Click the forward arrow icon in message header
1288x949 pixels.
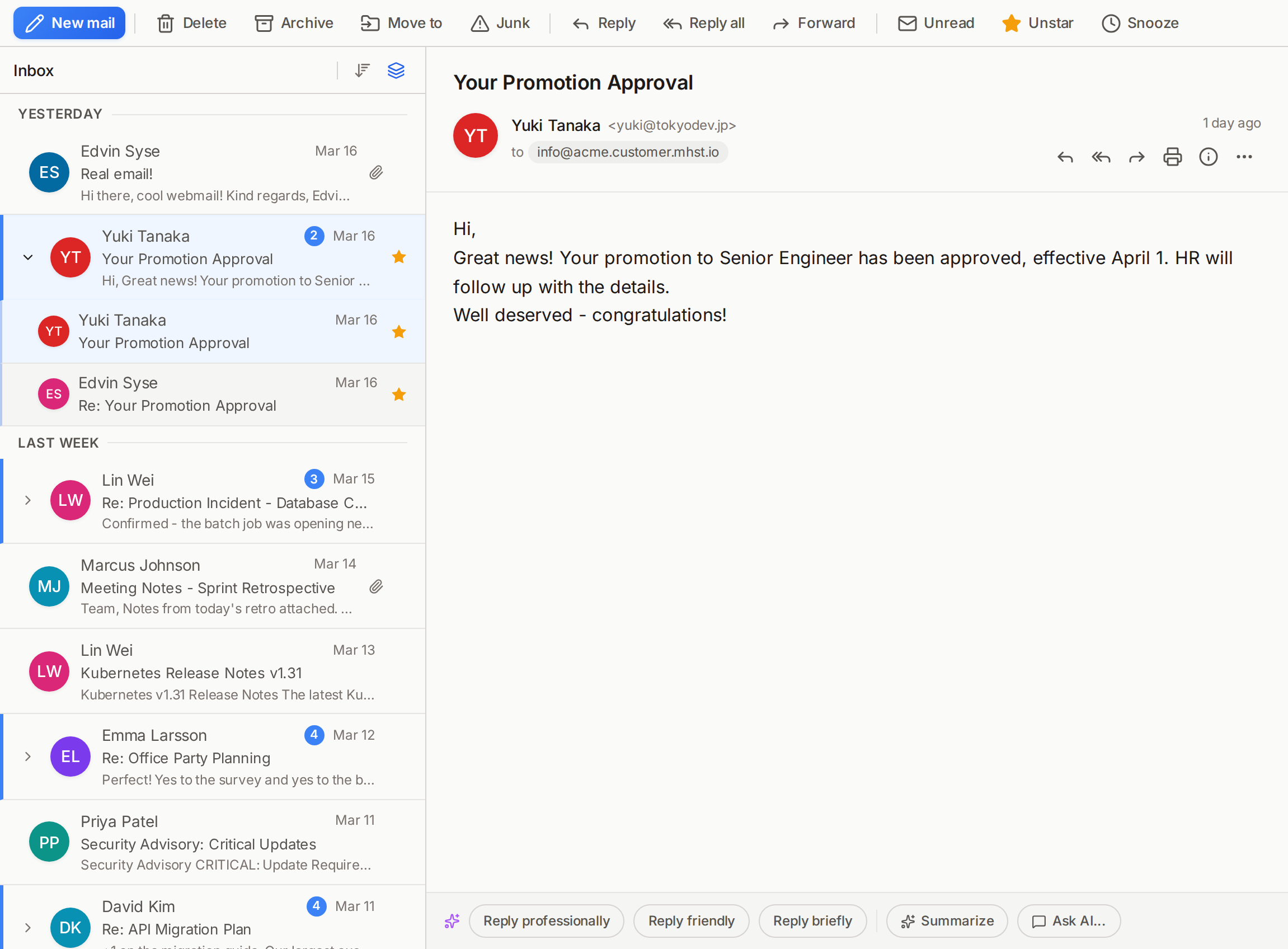click(1136, 157)
